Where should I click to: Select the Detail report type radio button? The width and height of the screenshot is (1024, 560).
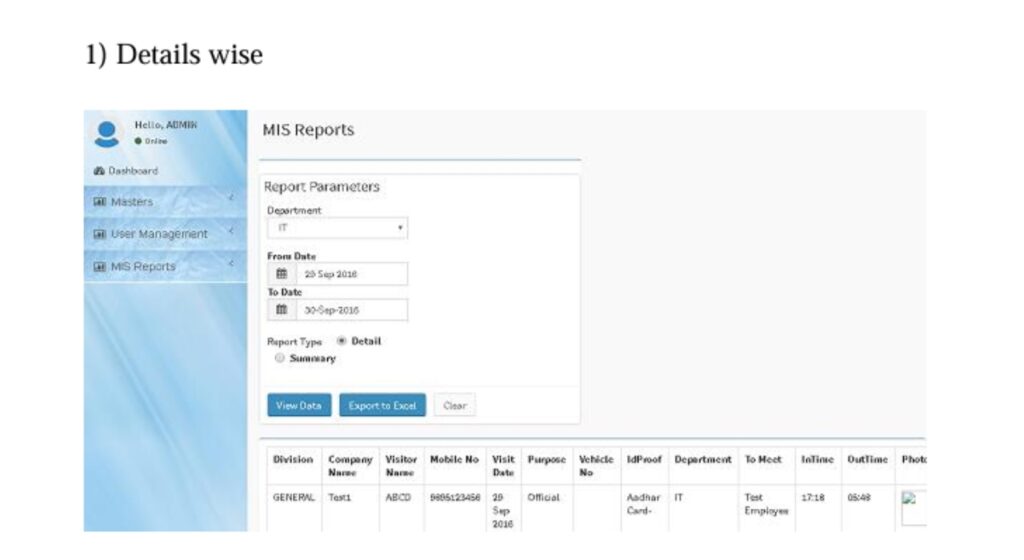(340, 341)
